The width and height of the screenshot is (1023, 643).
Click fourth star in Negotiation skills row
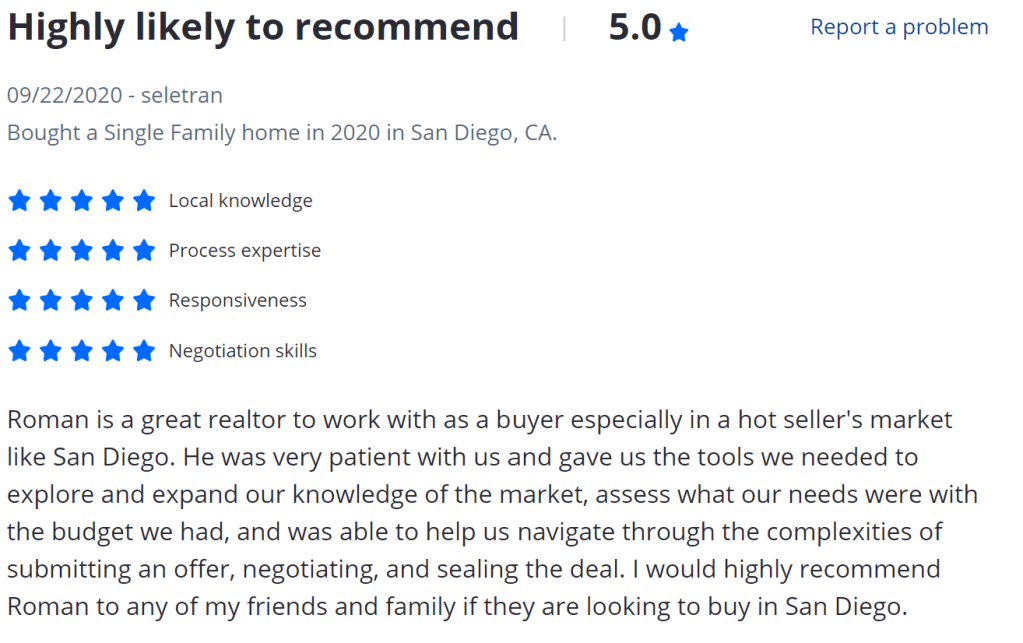click(x=113, y=351)
